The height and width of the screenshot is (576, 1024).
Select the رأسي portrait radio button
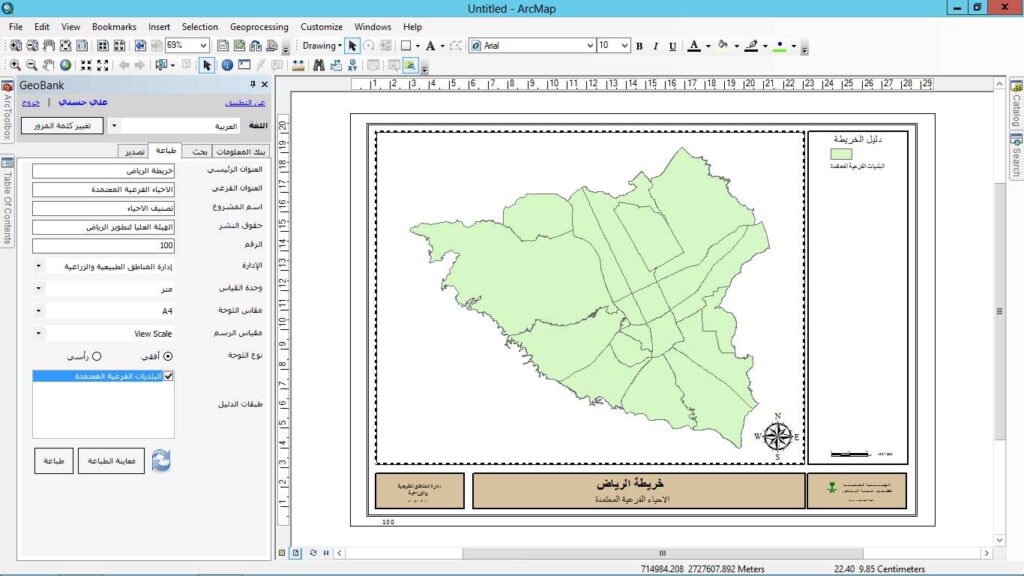(x=97, y=356)
